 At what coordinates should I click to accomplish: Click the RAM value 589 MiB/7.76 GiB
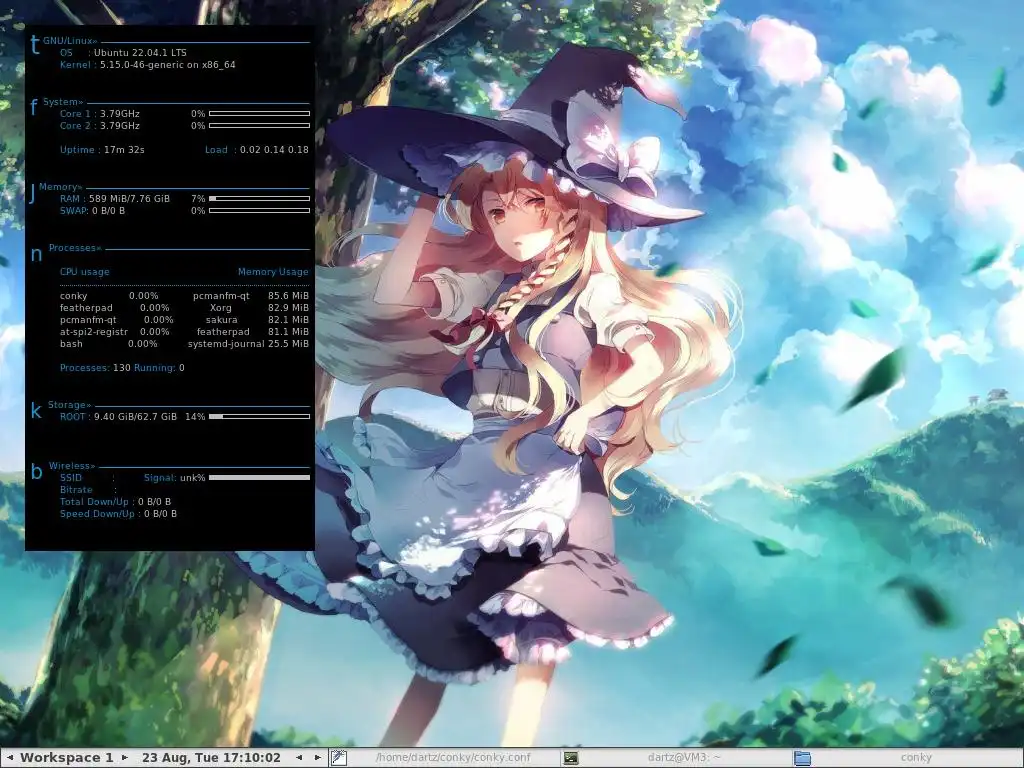tap(129, 199)
